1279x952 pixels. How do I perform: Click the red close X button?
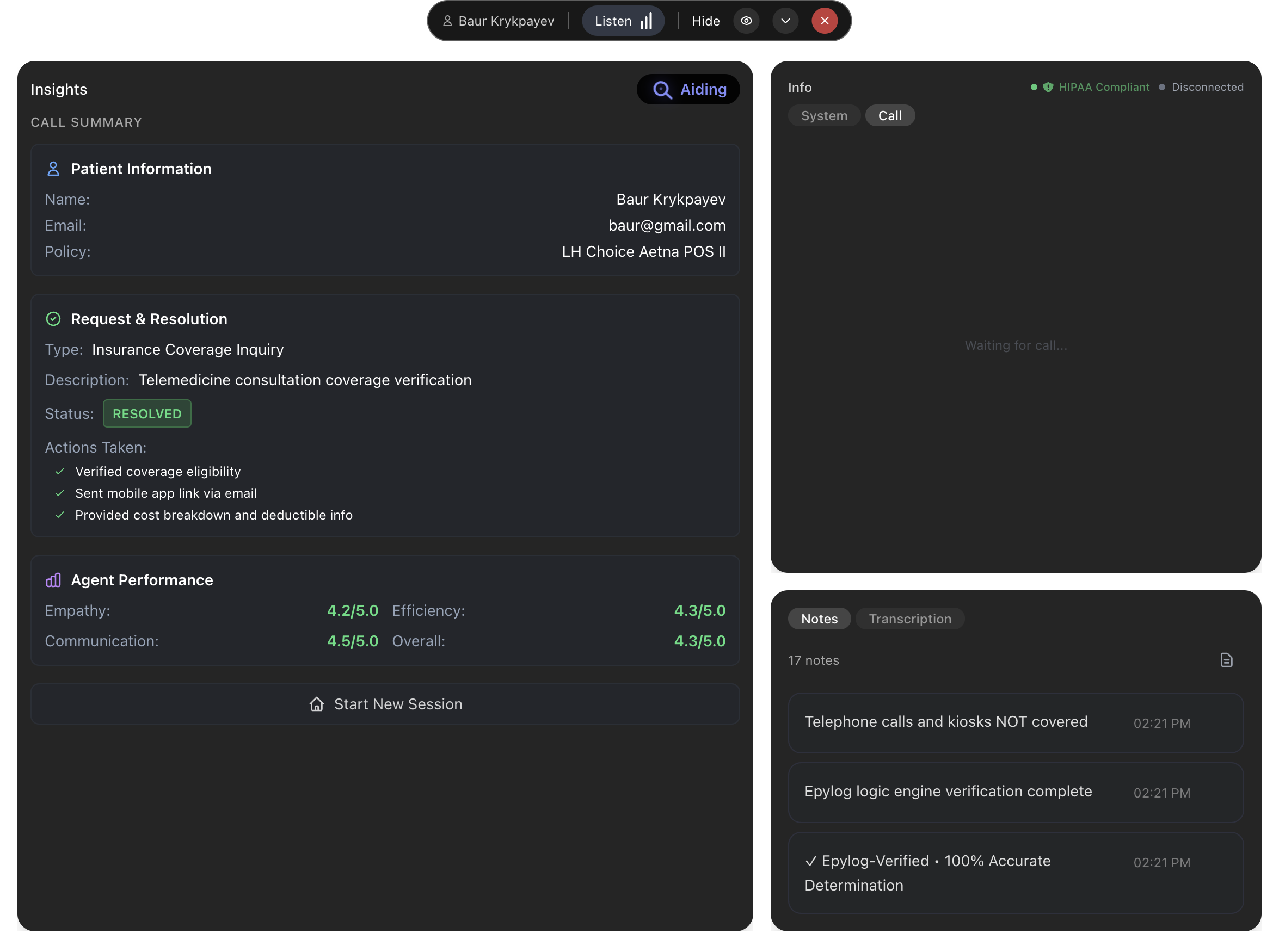(824, 21)
